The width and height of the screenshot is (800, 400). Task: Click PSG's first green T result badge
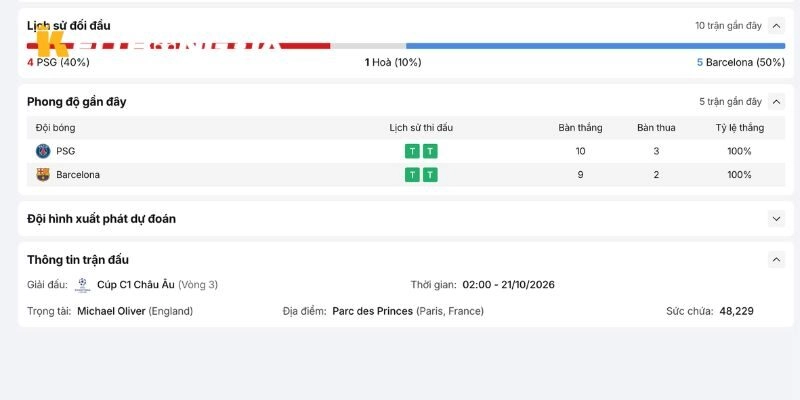pyautogui.click(x=412, y=151)
